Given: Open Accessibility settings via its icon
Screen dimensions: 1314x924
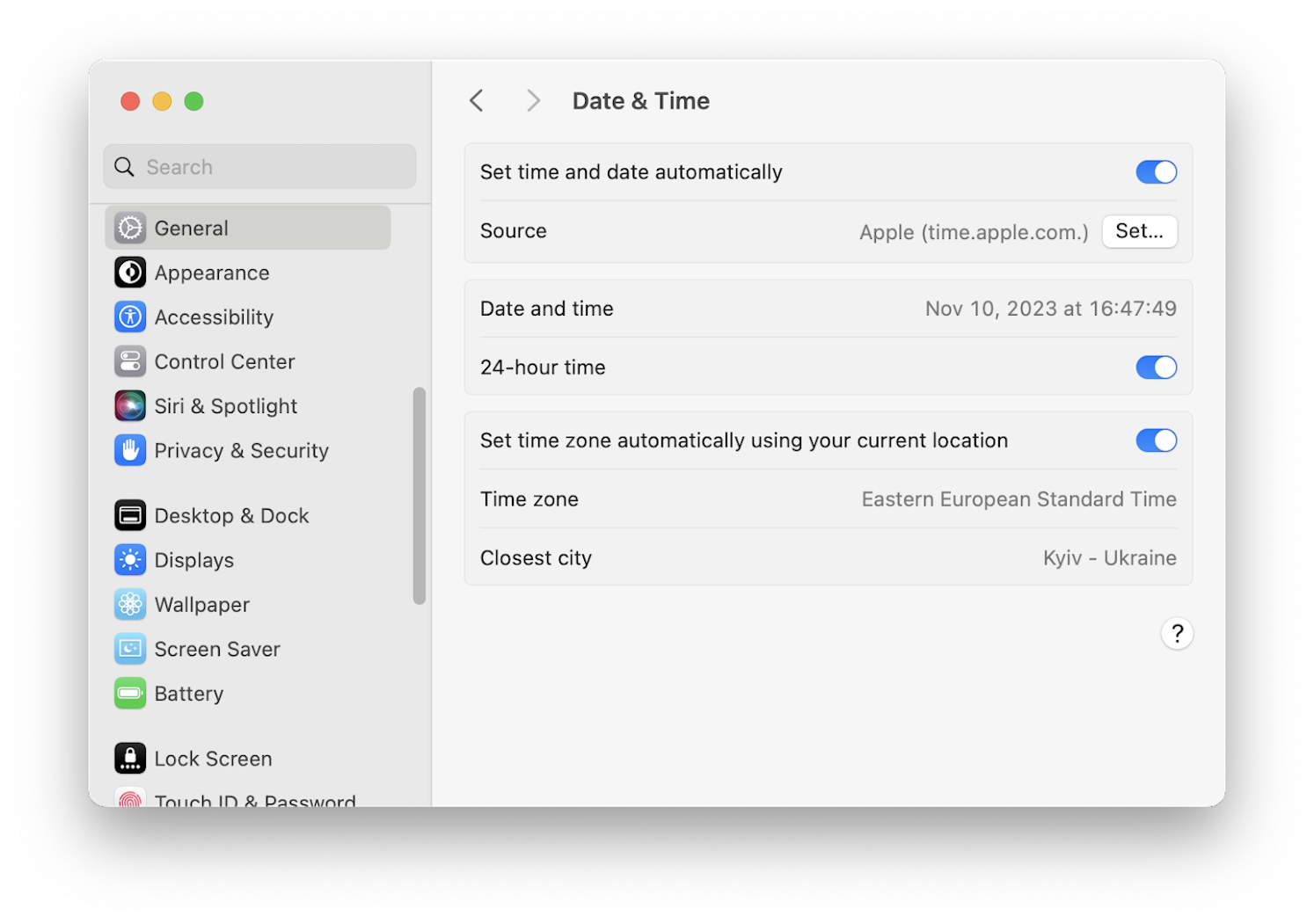Looking at the screenshot, I should [x=129, y=316].
